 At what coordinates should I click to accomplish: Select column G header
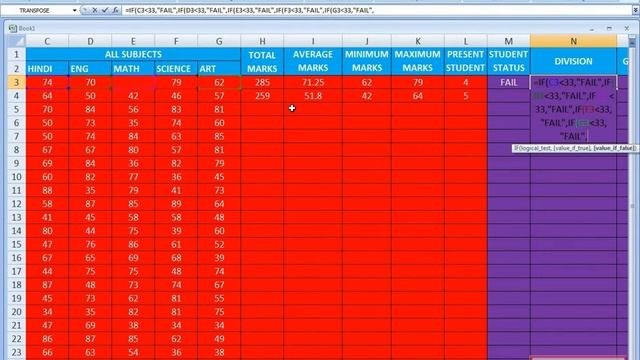point(219,41)
